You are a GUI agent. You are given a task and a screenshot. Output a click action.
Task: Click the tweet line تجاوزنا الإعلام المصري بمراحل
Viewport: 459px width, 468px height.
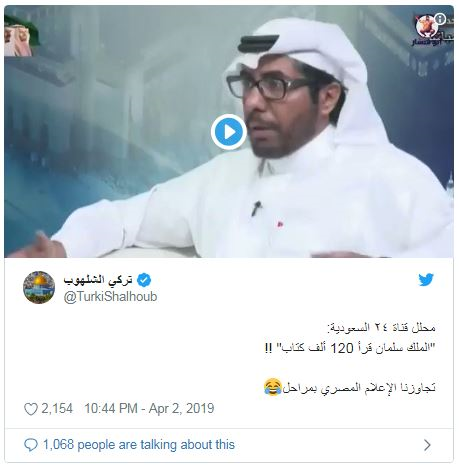359,387
